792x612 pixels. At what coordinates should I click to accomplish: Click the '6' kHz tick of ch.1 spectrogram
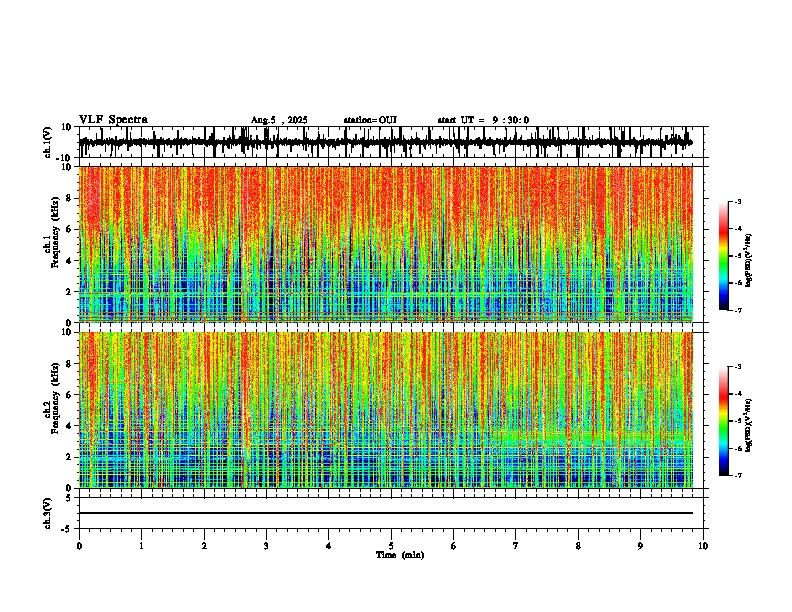click(70, 229)
